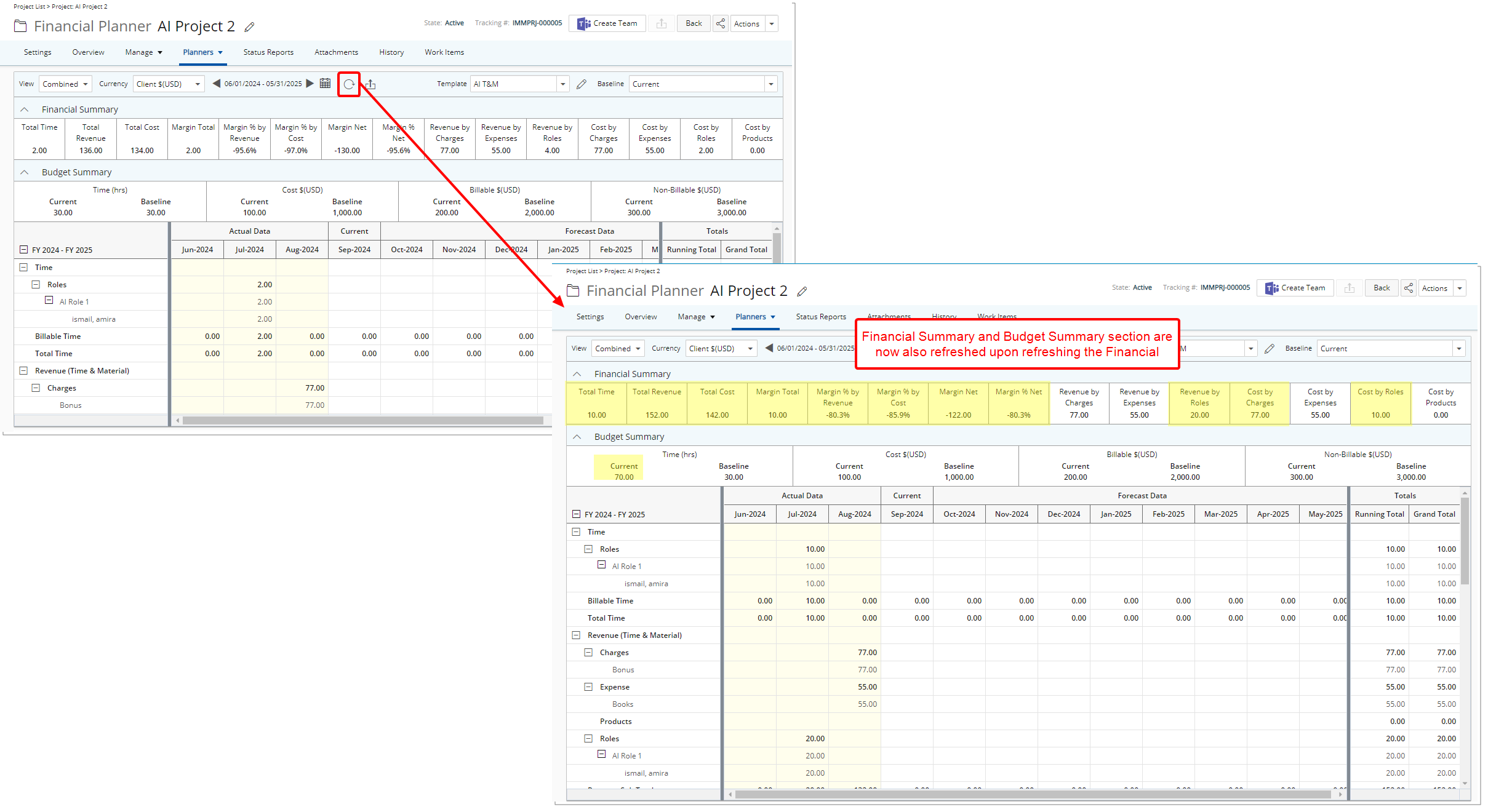The width and height of the screenshot is (1488, 812).
Task: Edit the template via the pencil icon
Action: pyautogui.click(x=581, y=84)
